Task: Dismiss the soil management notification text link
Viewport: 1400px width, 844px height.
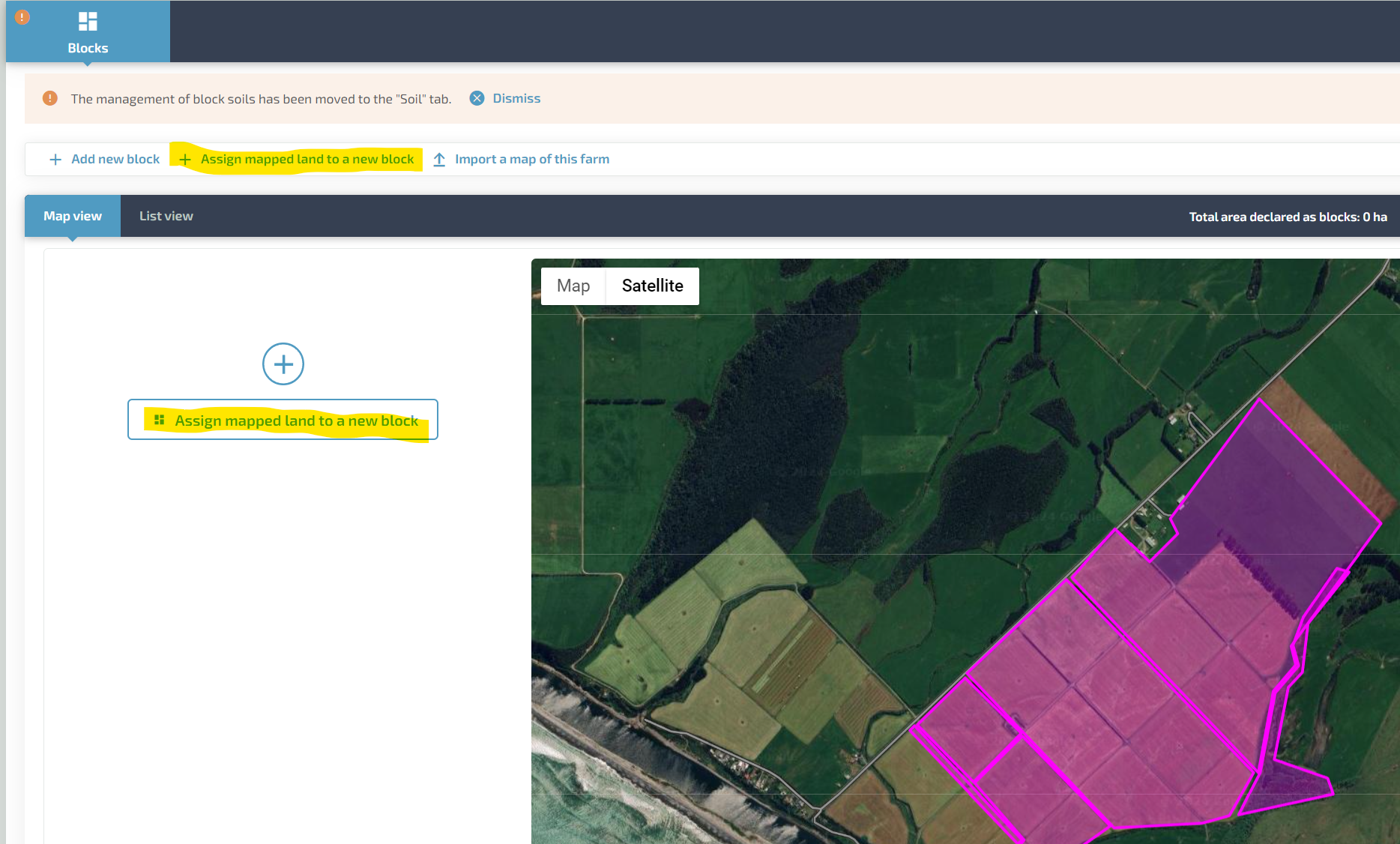Action: pyautogui.click(x=516, y=98)
